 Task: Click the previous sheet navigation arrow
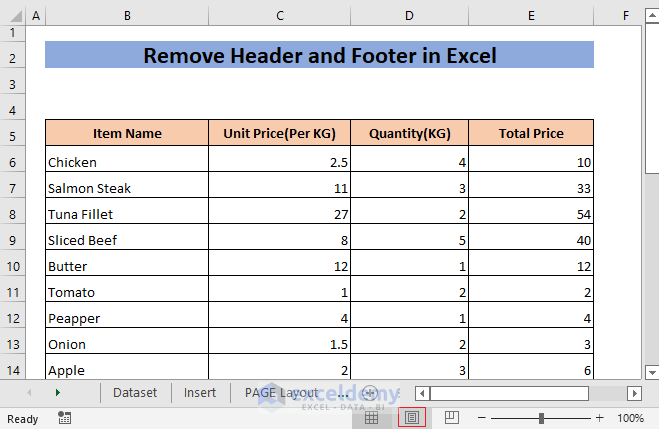click(29, 392)
